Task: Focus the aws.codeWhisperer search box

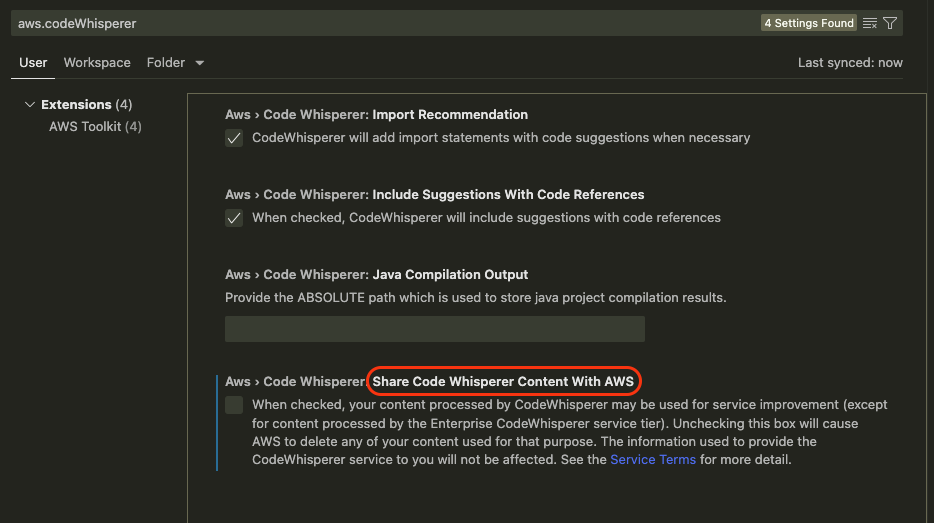Action: tap(380, 23)
